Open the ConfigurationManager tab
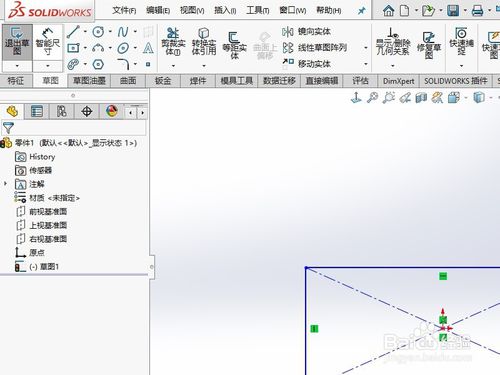 coord(61,111)
